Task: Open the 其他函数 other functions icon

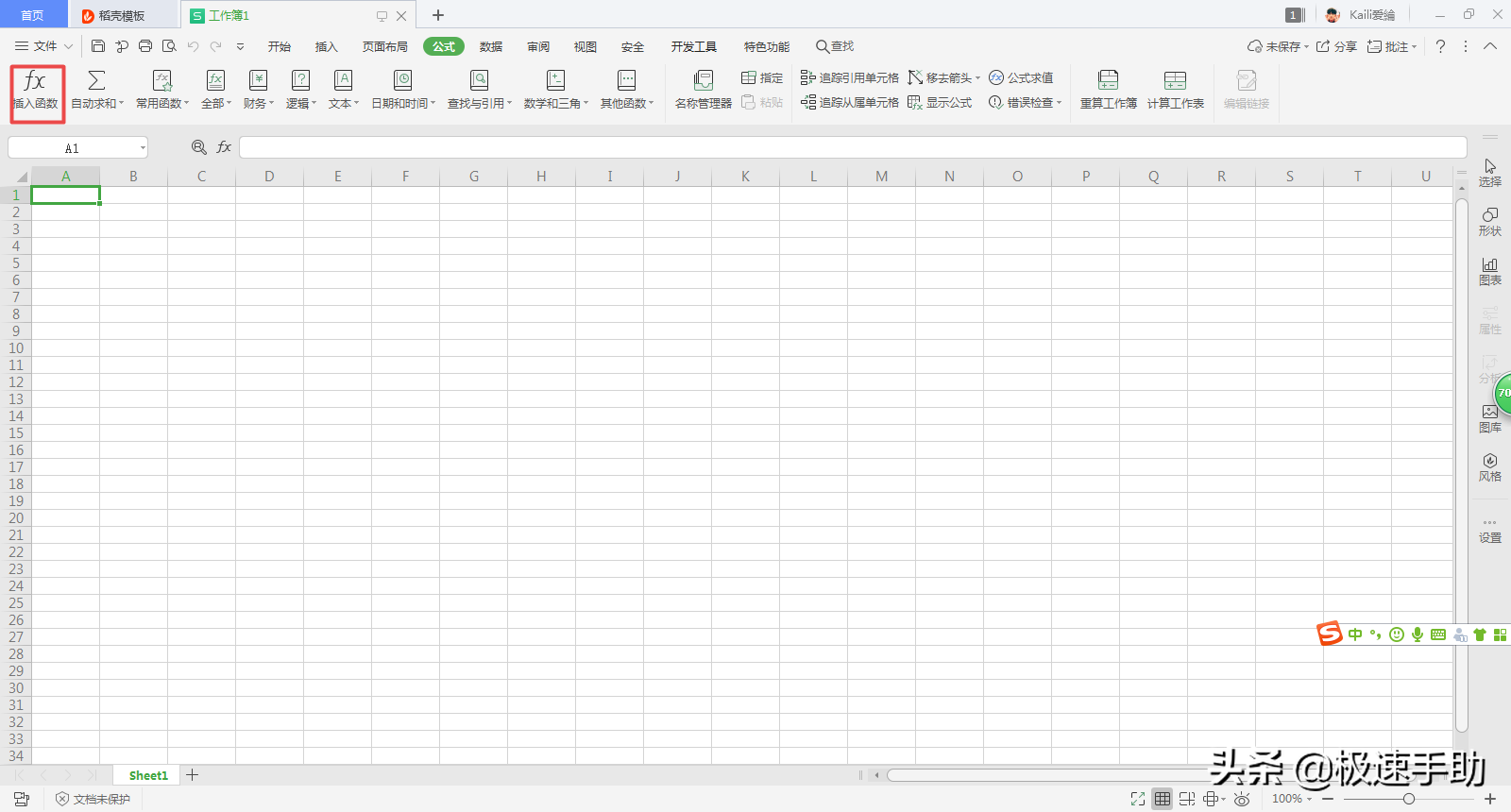Action: click(x=626, y=80)
